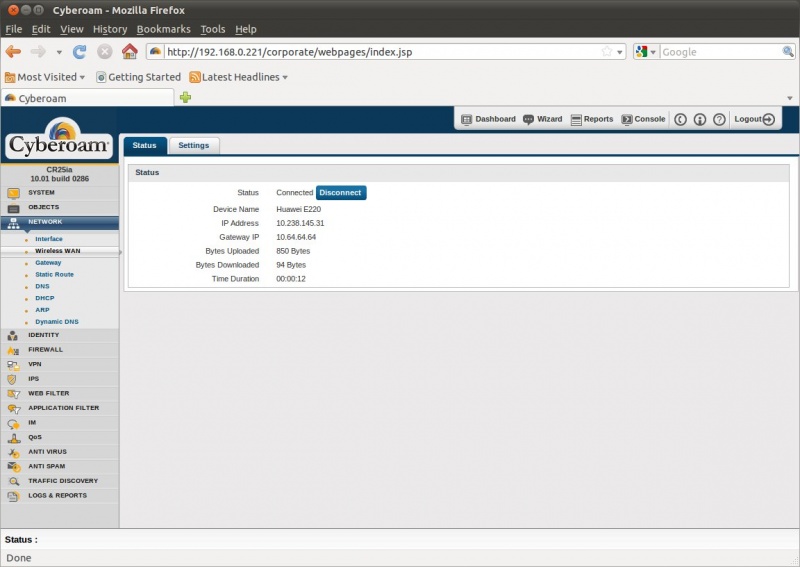The height and width of the screenshot is (567, 800).
Task: Open the Dashboard from the top toolbar
Action: (x=488, y=119)
